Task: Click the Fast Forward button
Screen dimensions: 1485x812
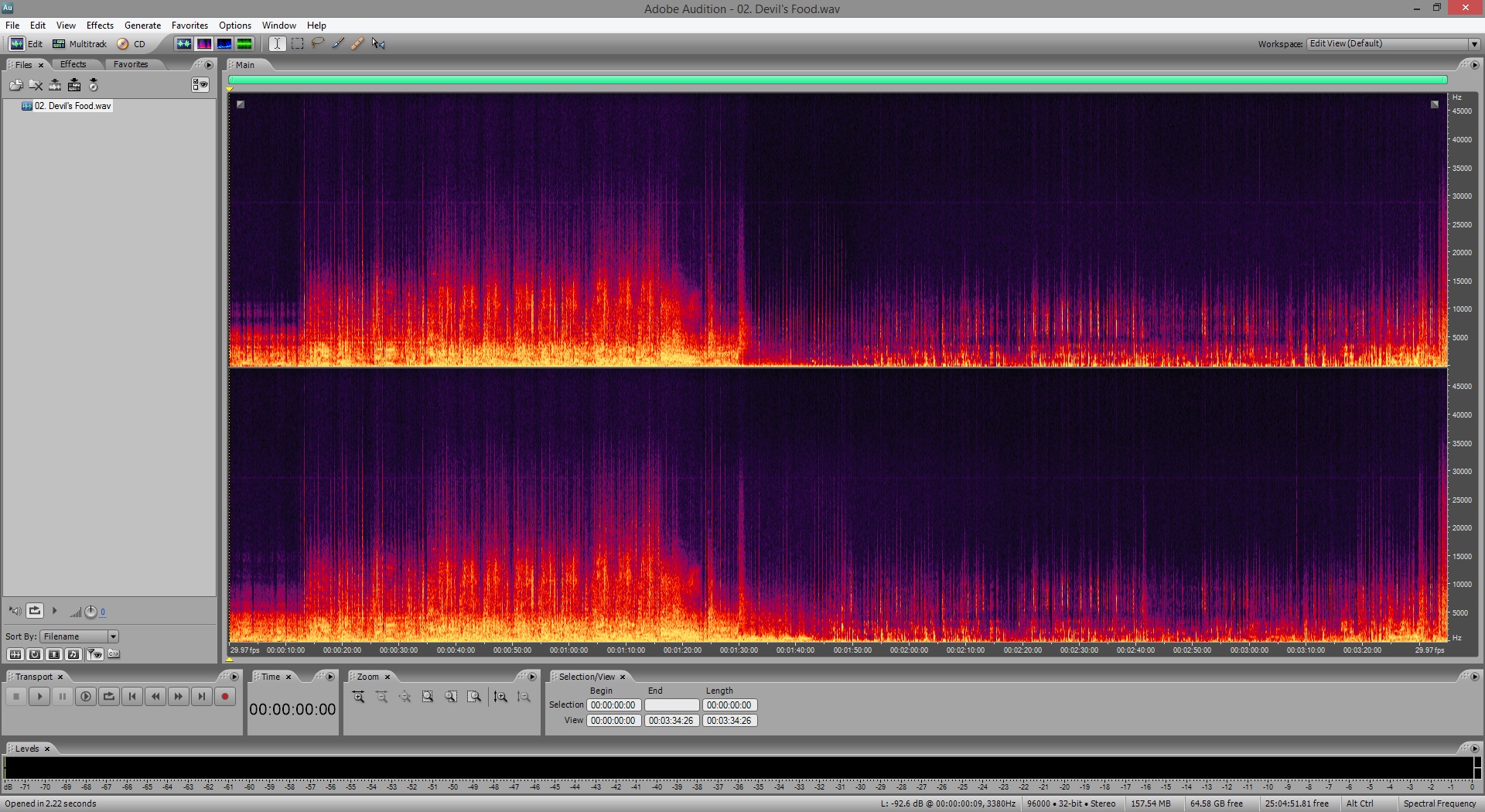Action: click(x=179, y=697)
